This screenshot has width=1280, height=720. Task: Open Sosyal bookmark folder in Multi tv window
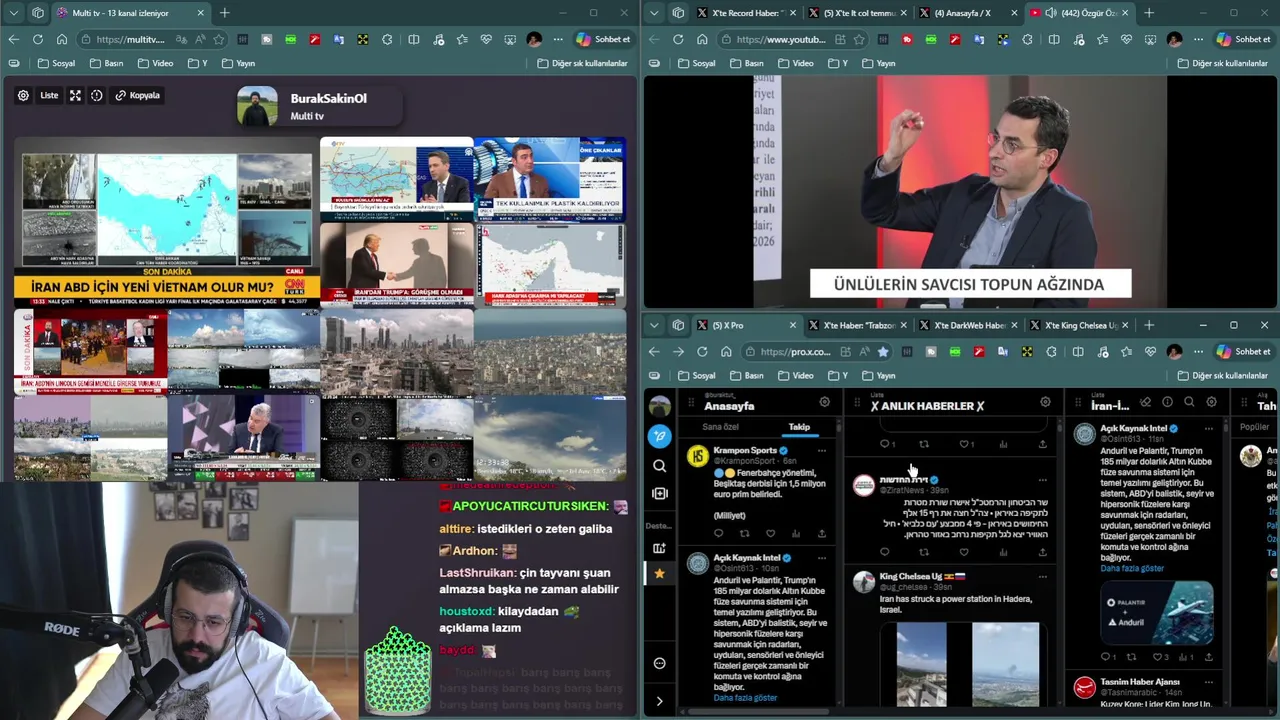pyautogui.click(x=56, y=63)
